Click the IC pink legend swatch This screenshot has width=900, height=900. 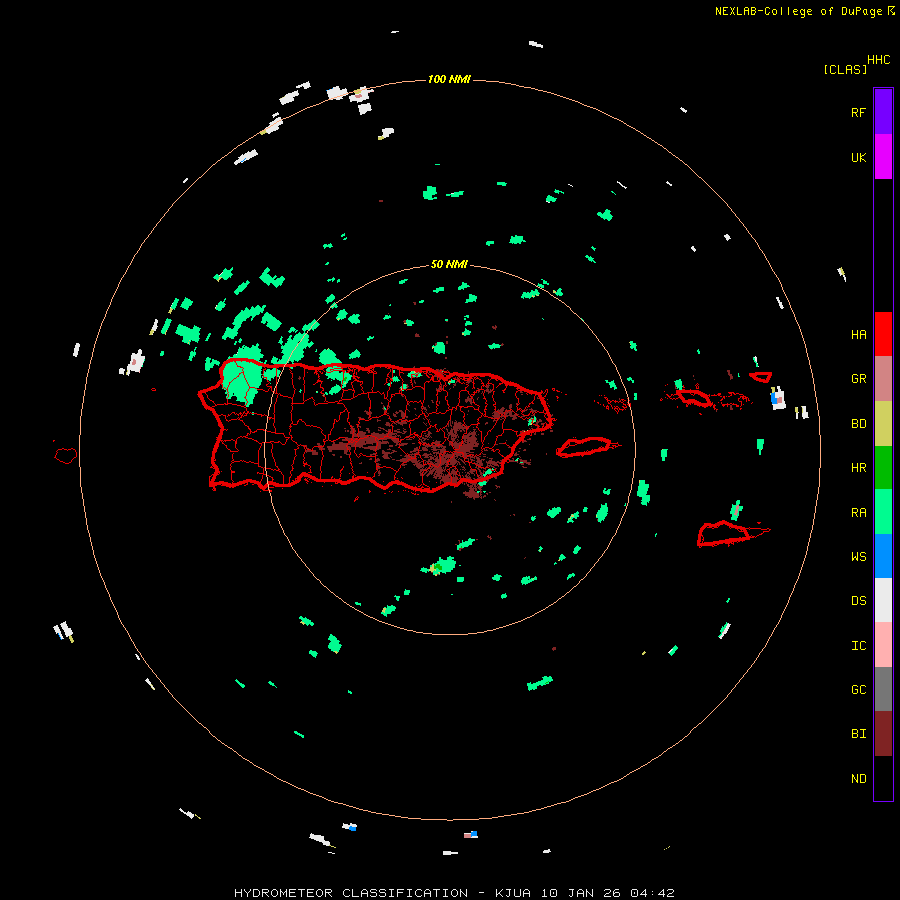coord(883,645)
